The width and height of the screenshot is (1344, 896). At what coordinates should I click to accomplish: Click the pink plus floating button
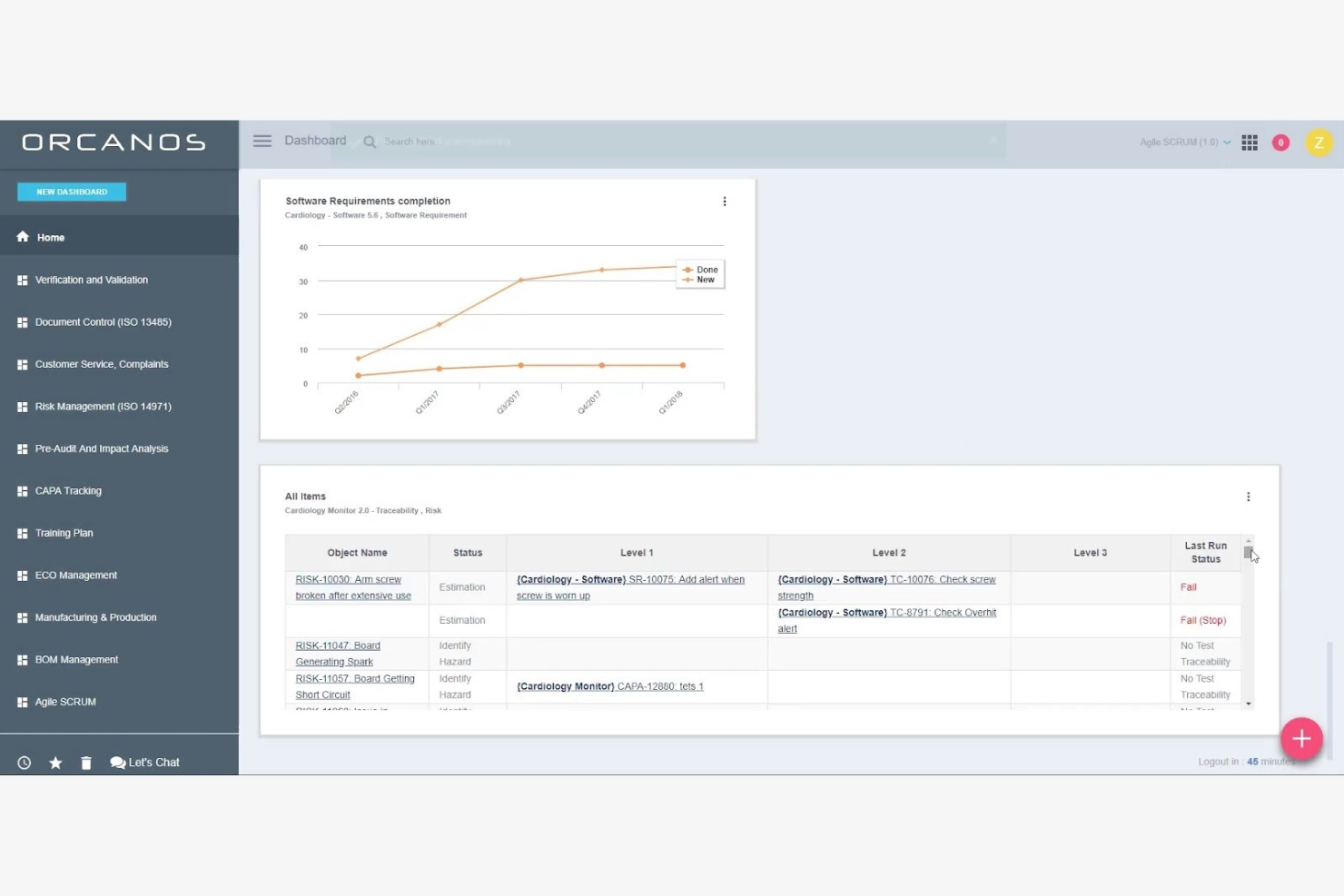pos(1301,738)
